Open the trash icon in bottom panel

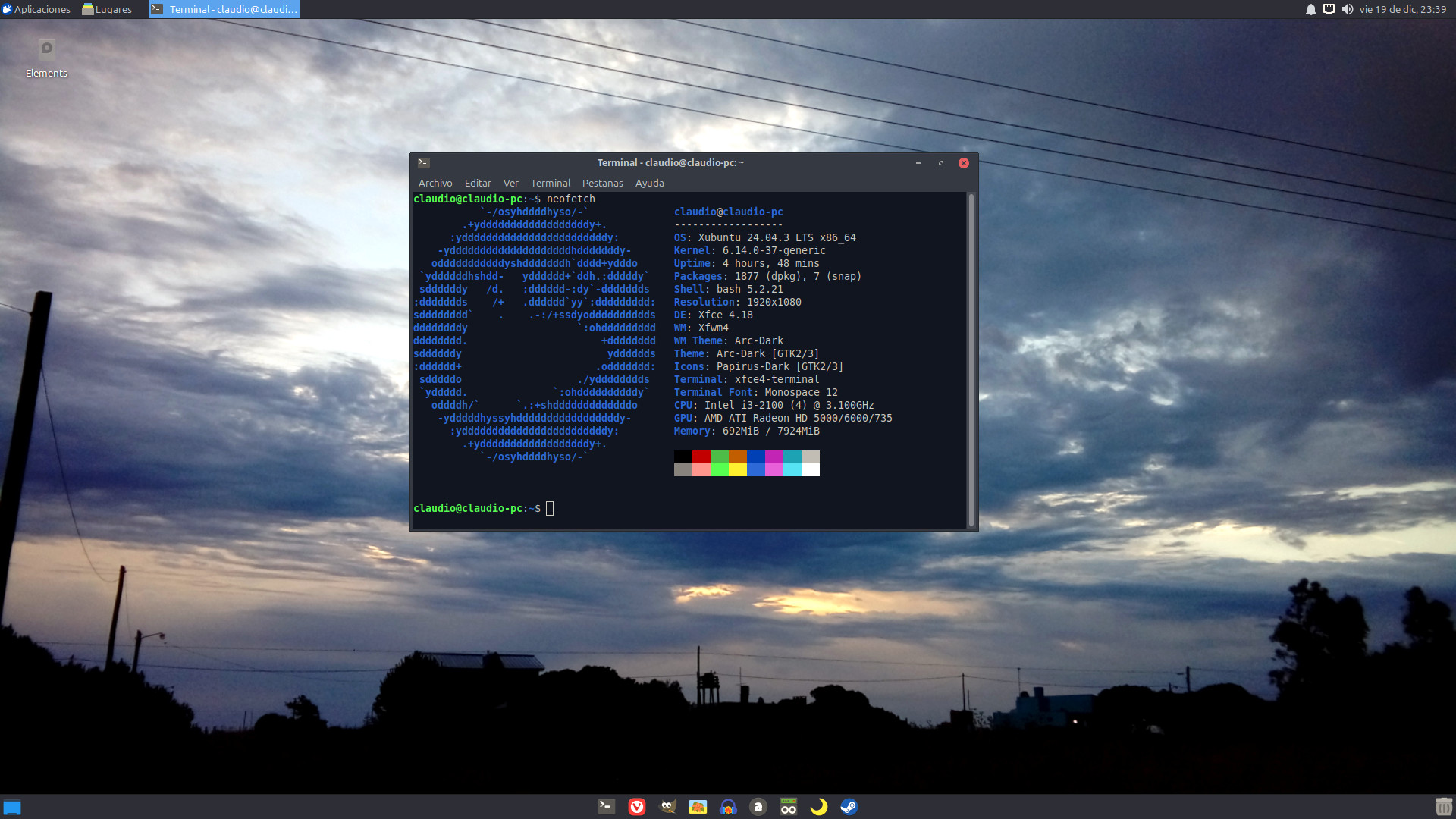click(1443, 807)
